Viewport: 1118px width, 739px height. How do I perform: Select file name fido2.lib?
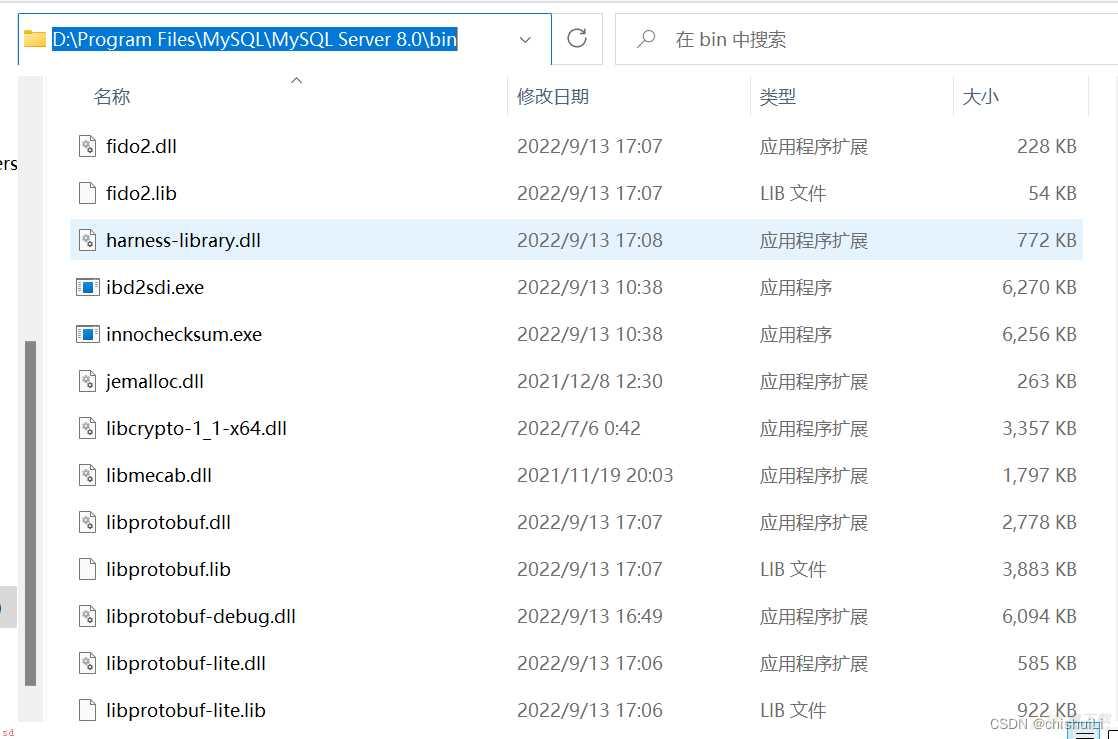tap(141, 193)
